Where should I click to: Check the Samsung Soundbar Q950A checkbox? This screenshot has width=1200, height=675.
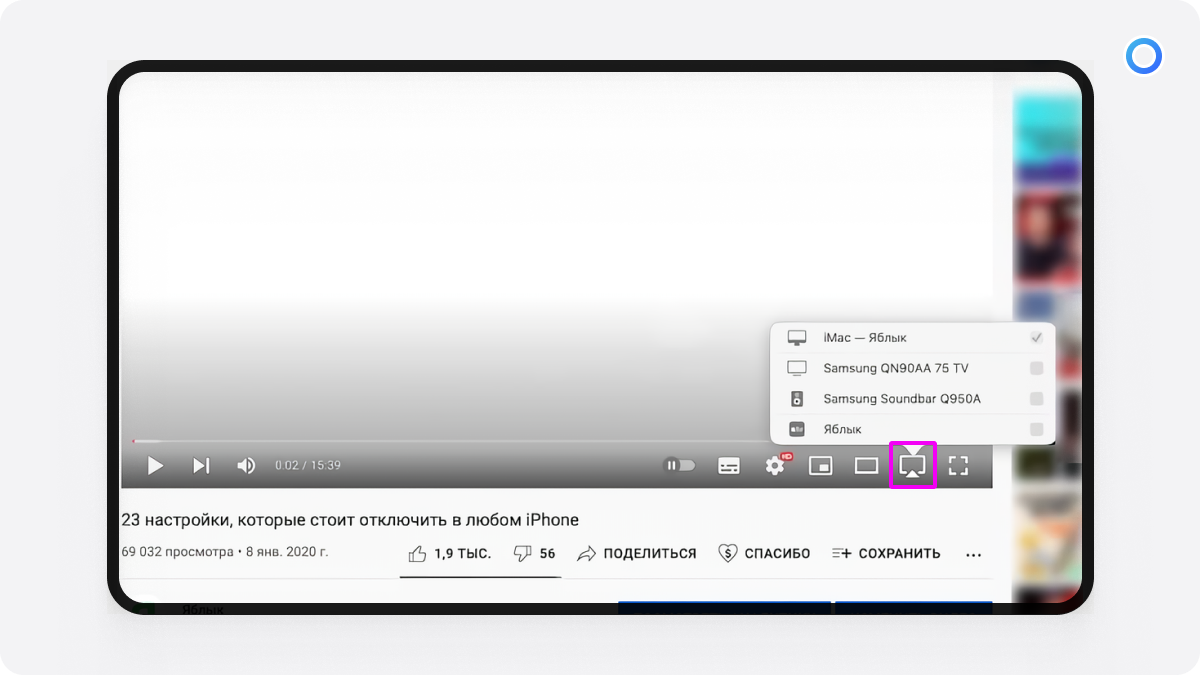pyautogui.click(x=1036, y=399)
